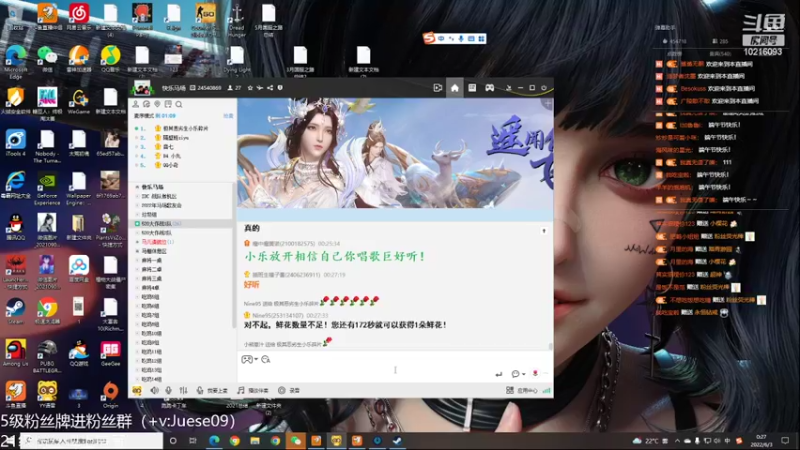Click the bookmark panel icon in sidebar toolbar
The height and width of the screenshot is (450, 800).
click(168, 104)
